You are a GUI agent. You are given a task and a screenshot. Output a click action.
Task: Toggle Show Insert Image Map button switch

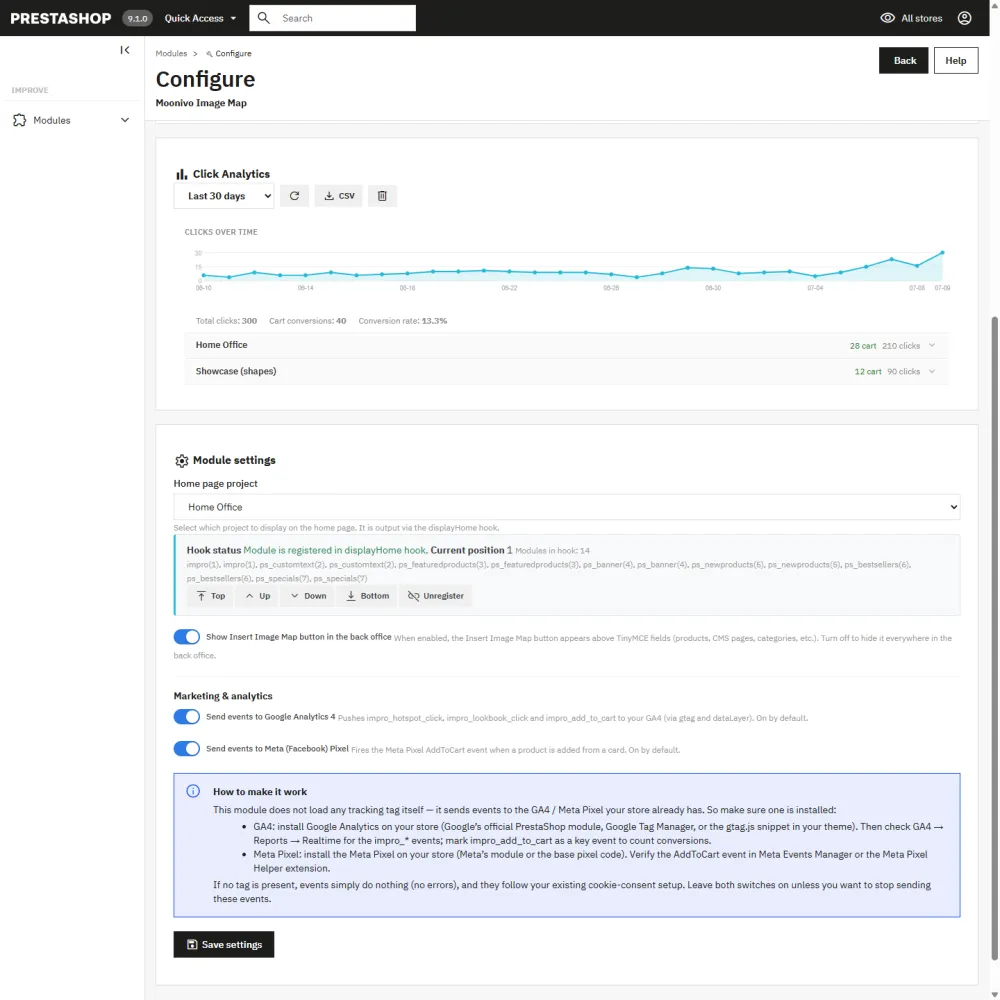pyautogui.click(x=187, y=636)
